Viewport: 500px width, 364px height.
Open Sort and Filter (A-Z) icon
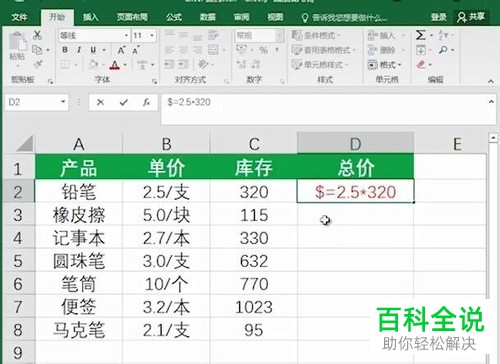[x=443, y=35]
